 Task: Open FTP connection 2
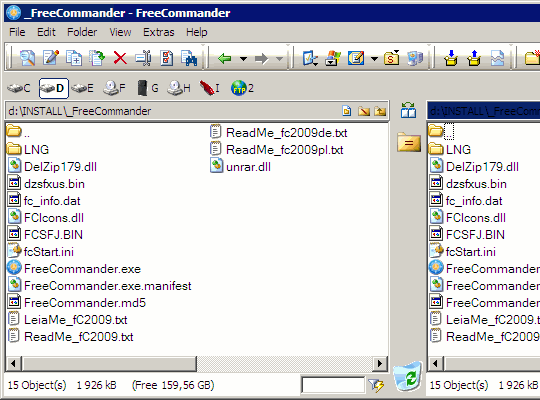(x=242, y=89)
